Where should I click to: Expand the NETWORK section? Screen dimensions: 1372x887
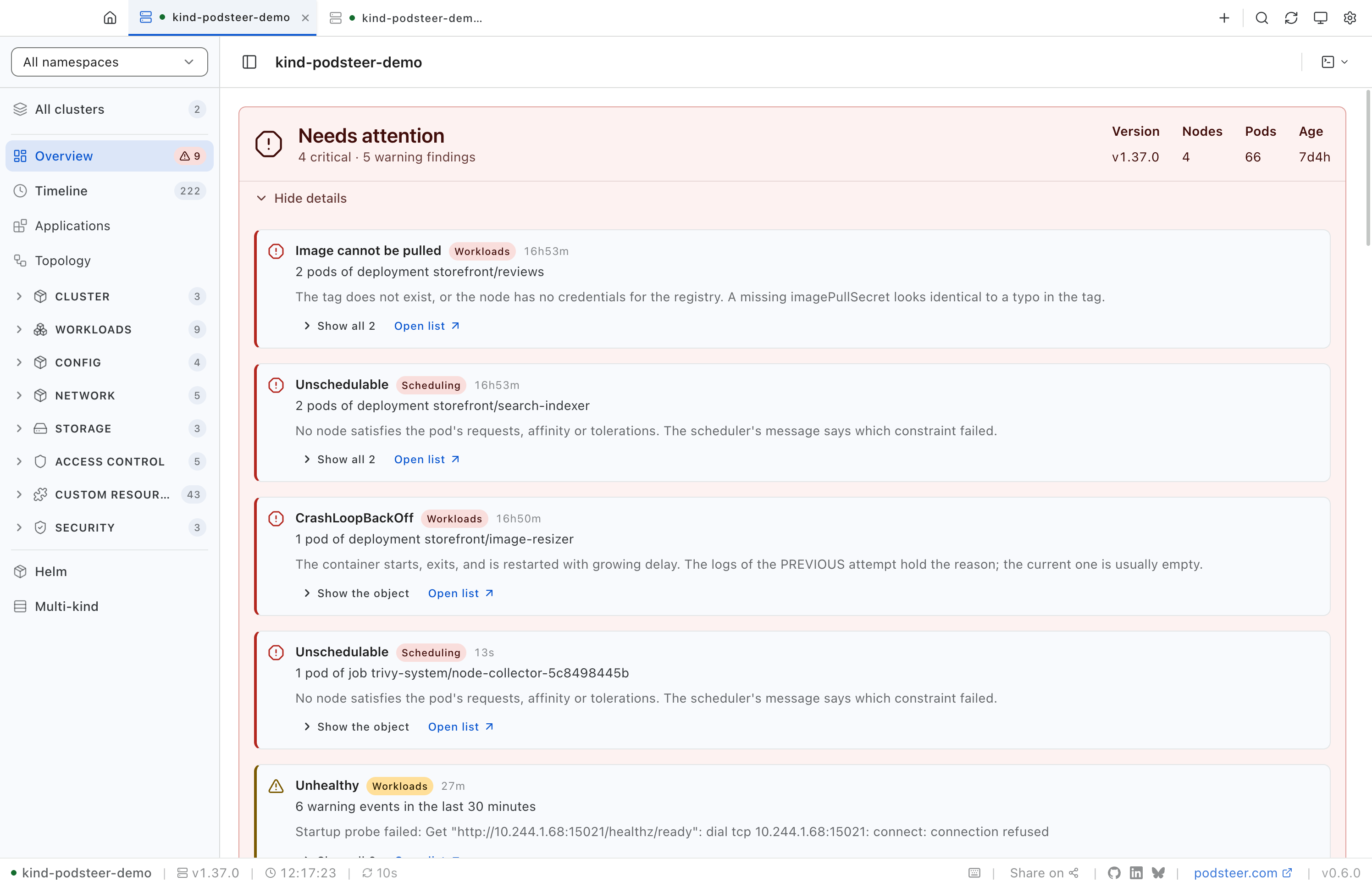[x=110, y=395]
